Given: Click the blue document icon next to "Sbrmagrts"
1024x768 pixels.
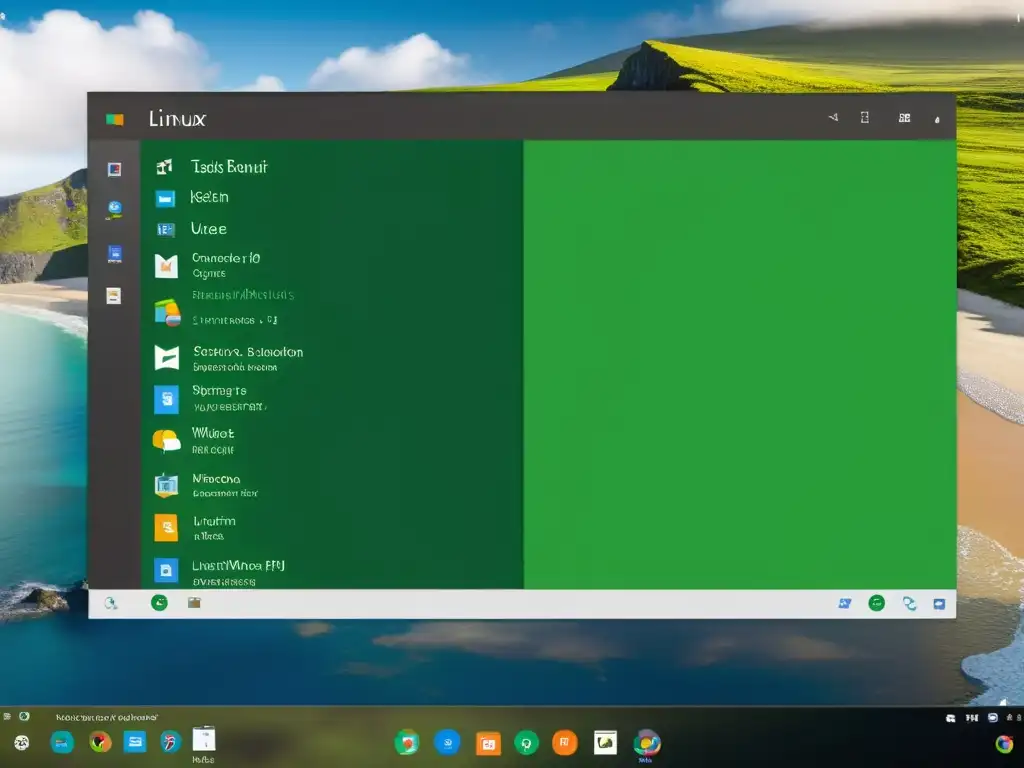Looking at the screenshot, I should [167, 399].
